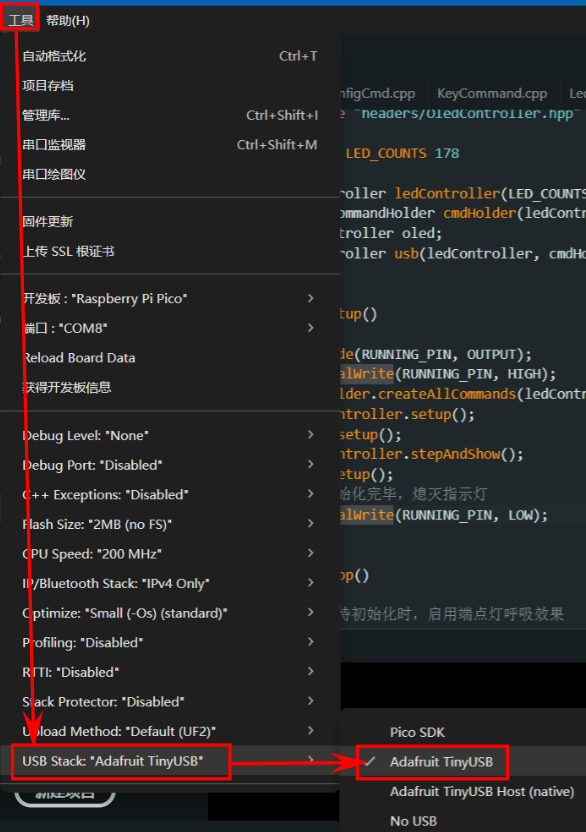Image resolution: width=586 pixels, height=832 pixels.
Task: Expand the Optimize Small (-Os) submenu
Action: (170, 613)
